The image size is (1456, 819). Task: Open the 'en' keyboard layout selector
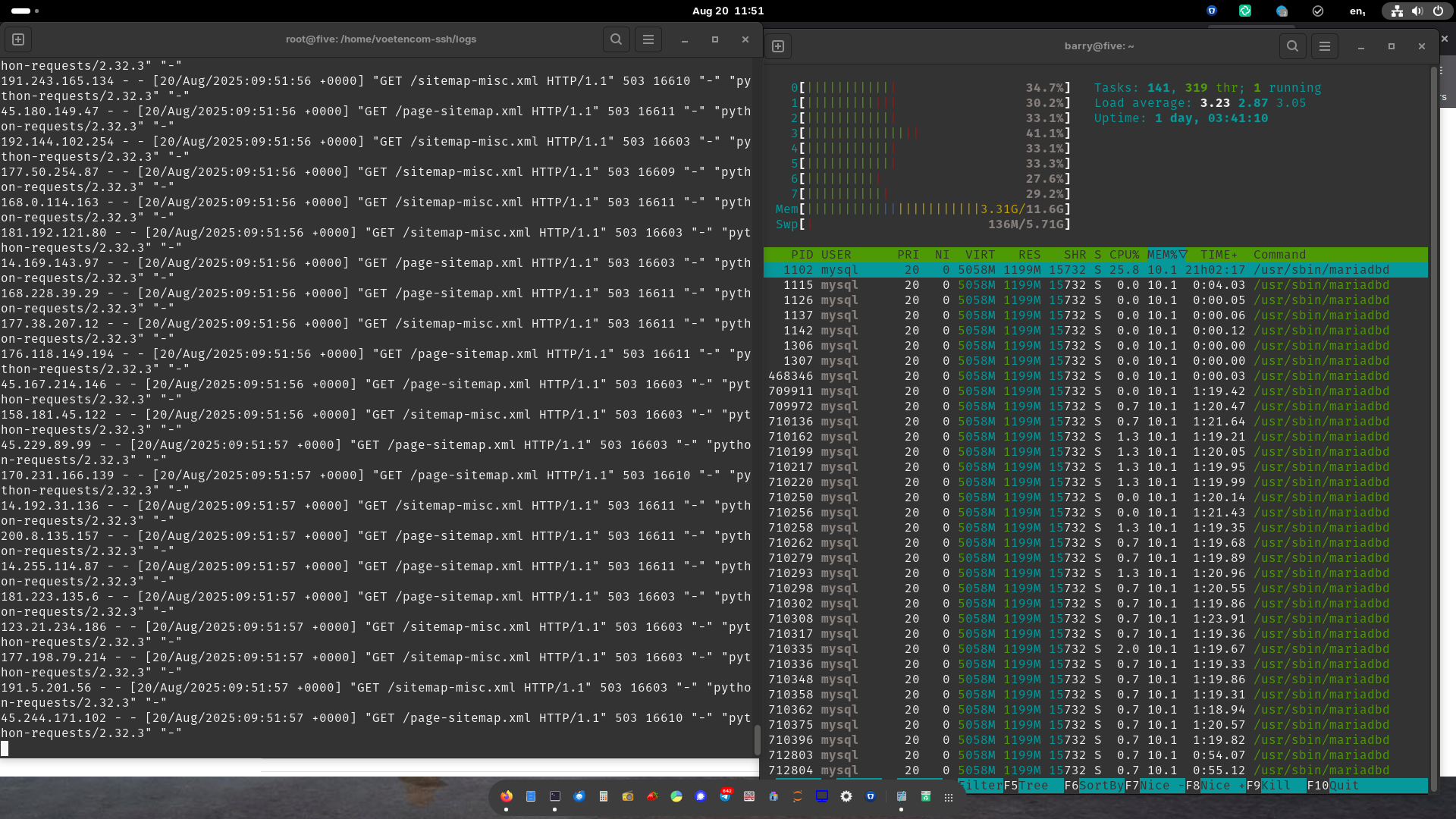click(x=1357, y=11)
